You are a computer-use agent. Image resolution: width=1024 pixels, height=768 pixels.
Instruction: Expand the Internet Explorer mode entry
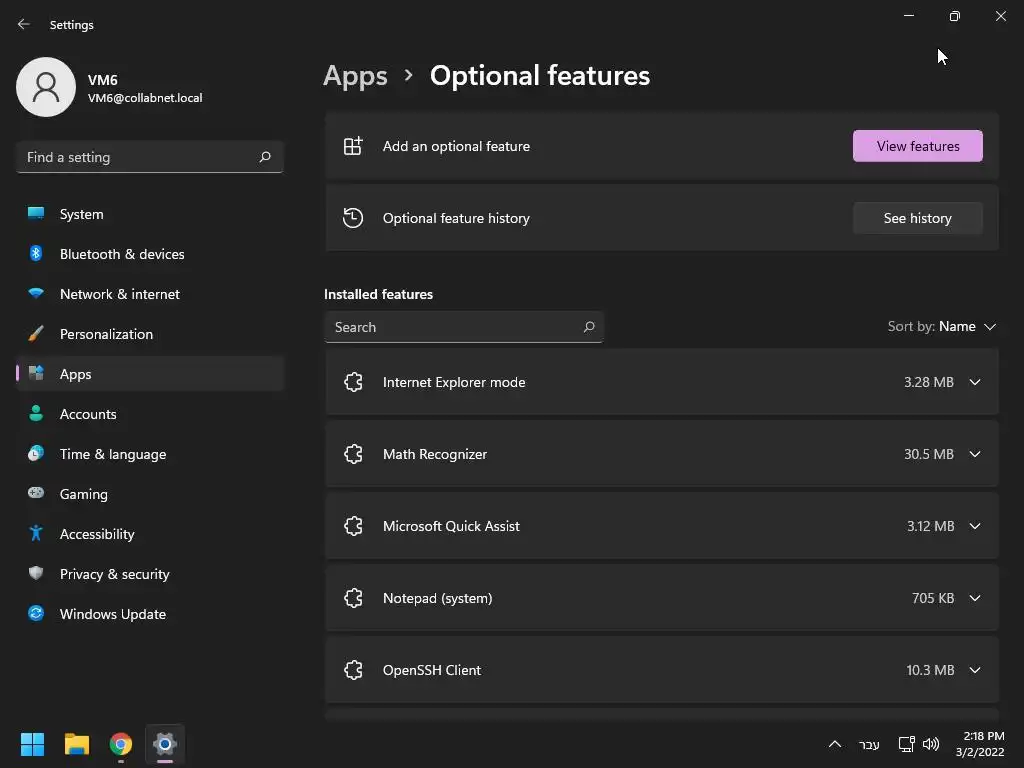pyautogui.click(x=975, y=382)
